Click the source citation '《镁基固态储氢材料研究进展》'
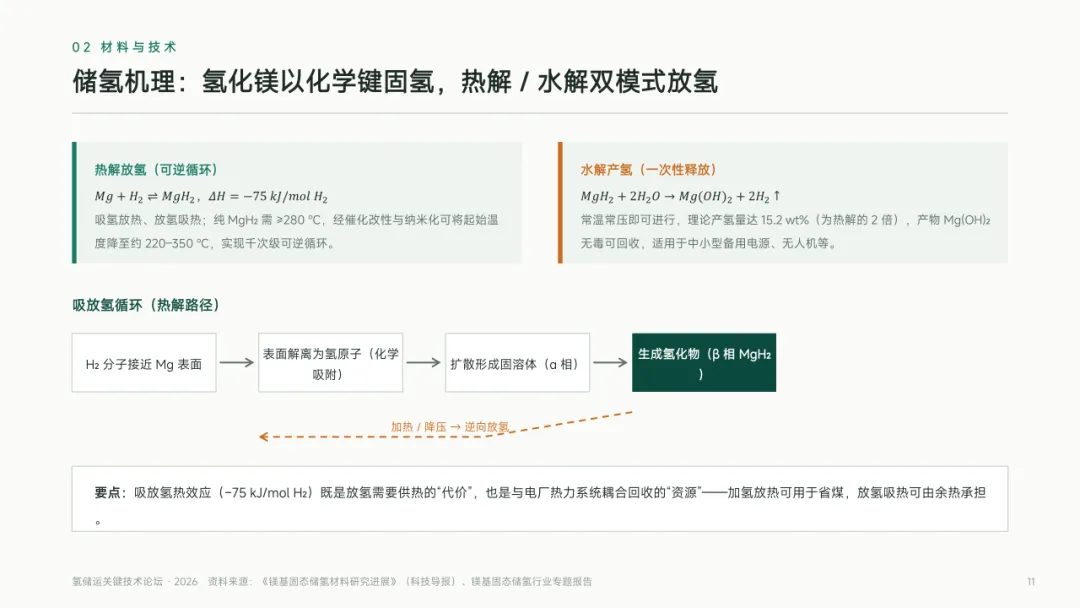This screenshot has width=1080, height=608. click(x=329, y=582)
